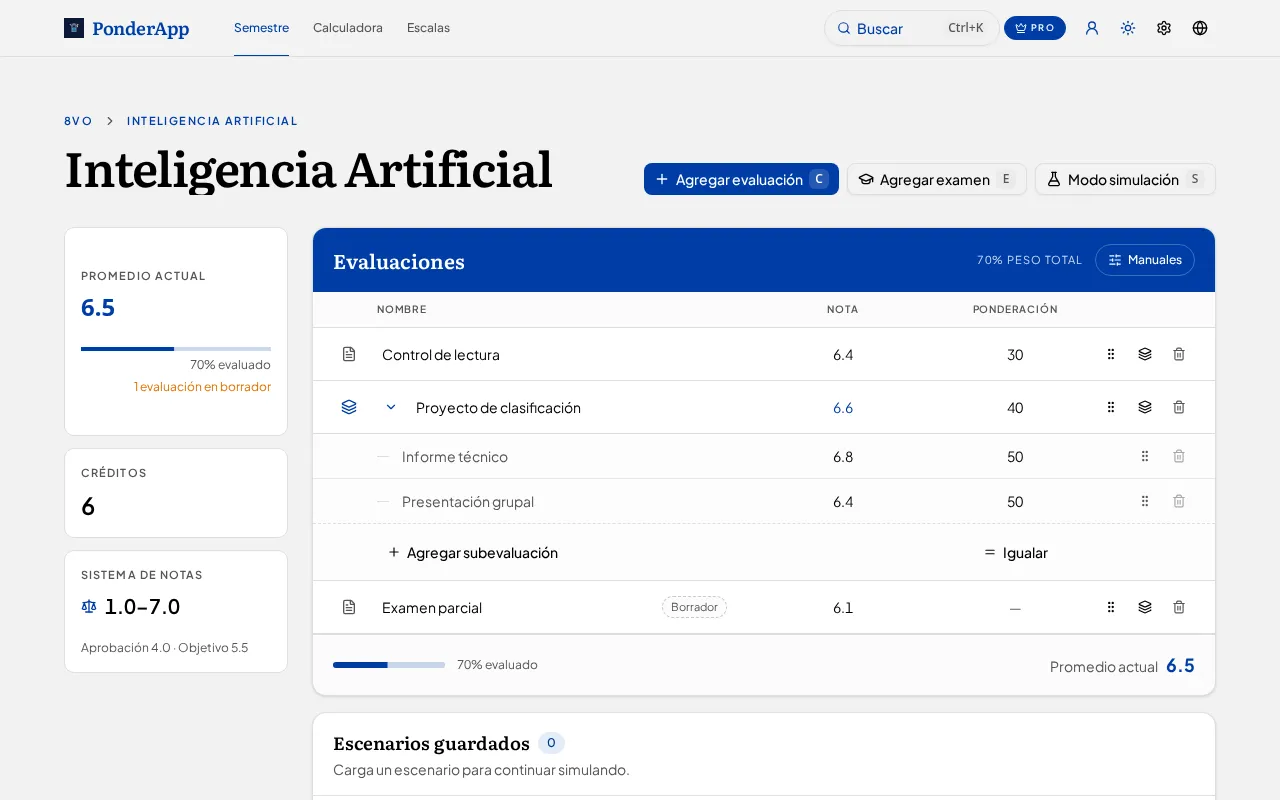
Task: Delete Presentación grupal subevaluation
Action: click(x=1179, y=501)
